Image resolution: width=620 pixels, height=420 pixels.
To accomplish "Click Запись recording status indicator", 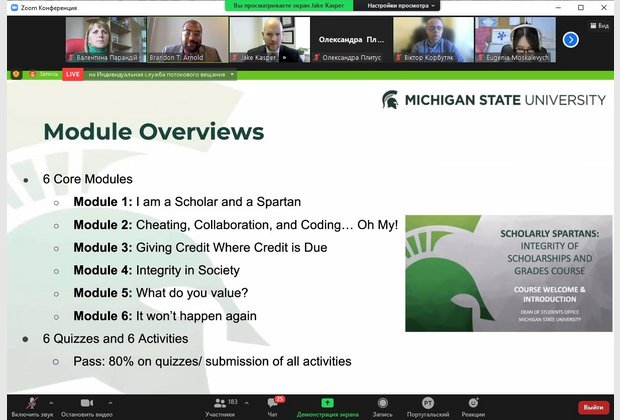I will [x=44, y=74].
